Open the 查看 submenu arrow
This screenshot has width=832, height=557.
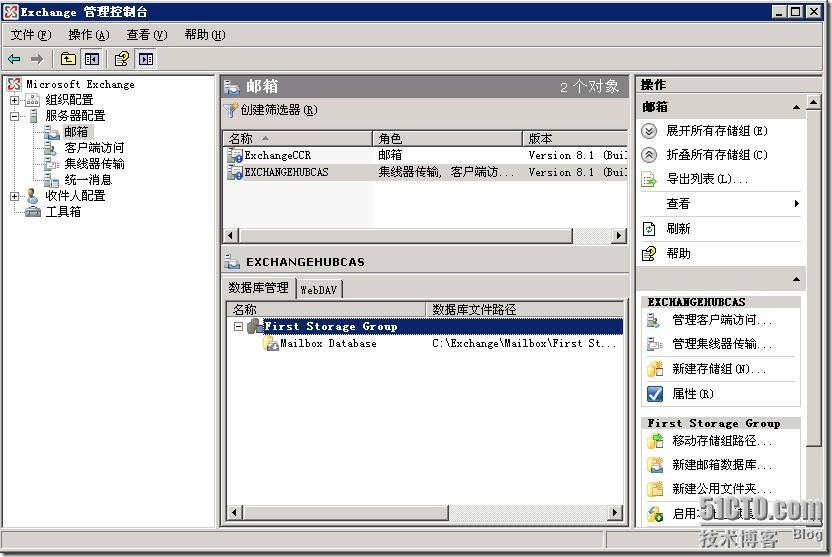point(796,204)
